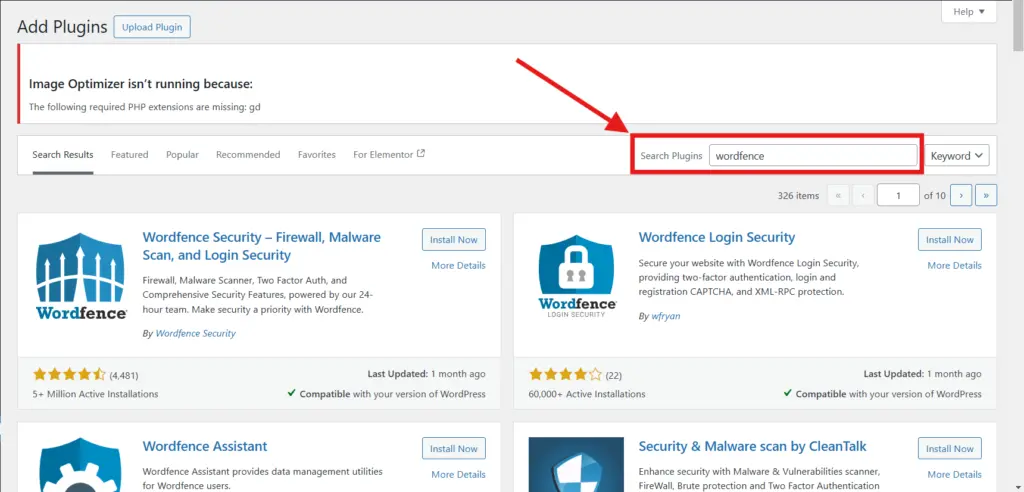Open the Wordfence Login Security title link
Screen dimensions: 1024x492
pos(716,237)
